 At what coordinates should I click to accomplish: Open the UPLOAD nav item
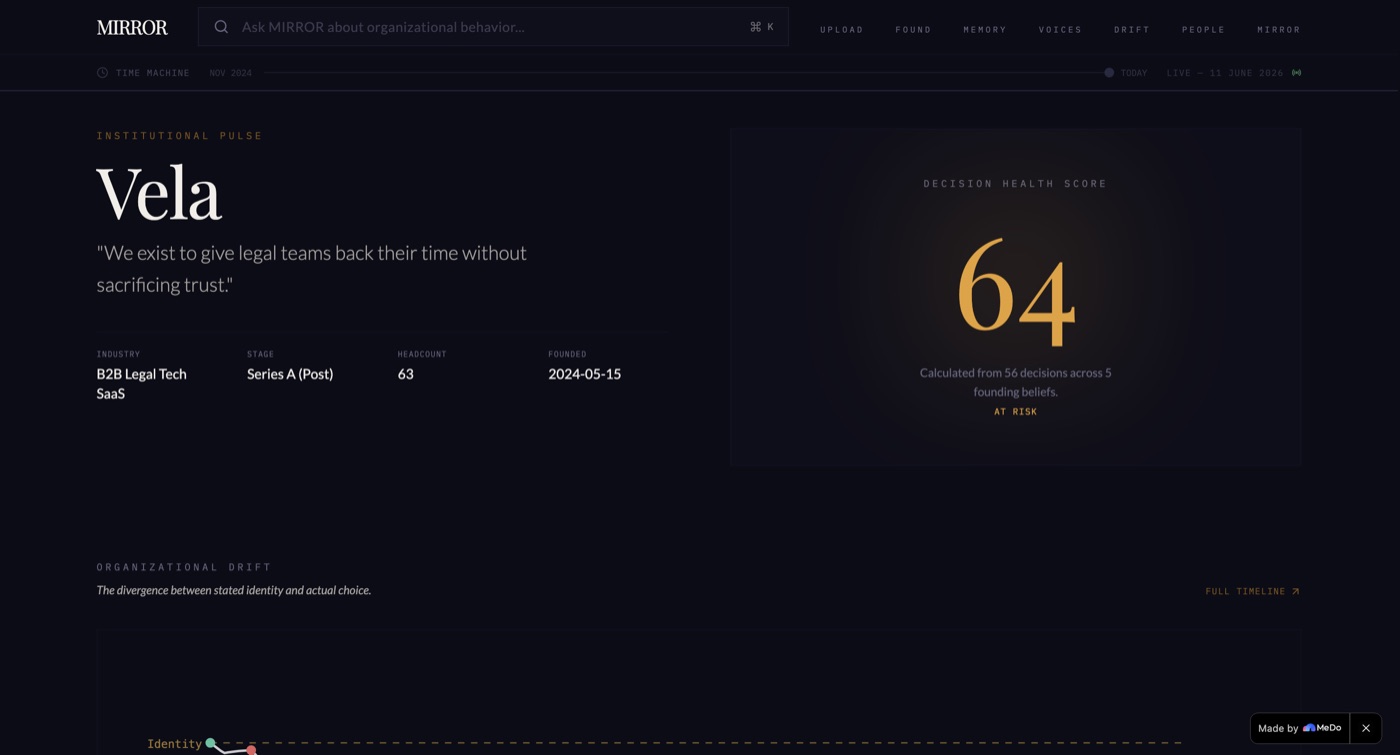click(x=842, y=30)
